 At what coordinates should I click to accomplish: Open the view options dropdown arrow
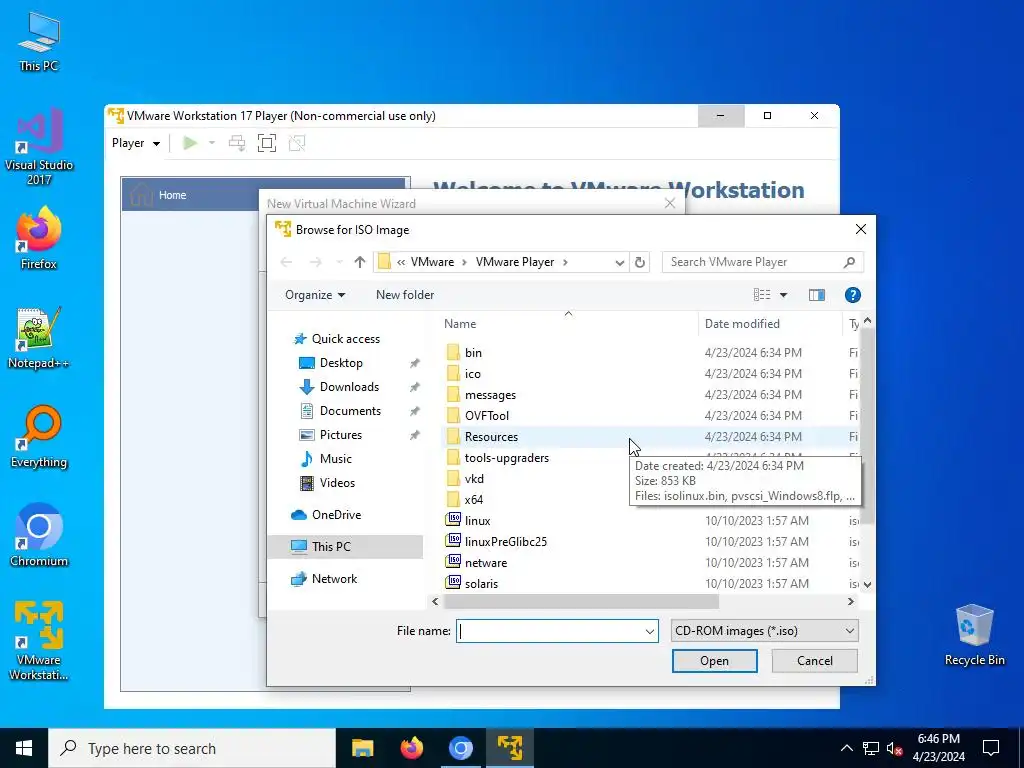[783, 295]
